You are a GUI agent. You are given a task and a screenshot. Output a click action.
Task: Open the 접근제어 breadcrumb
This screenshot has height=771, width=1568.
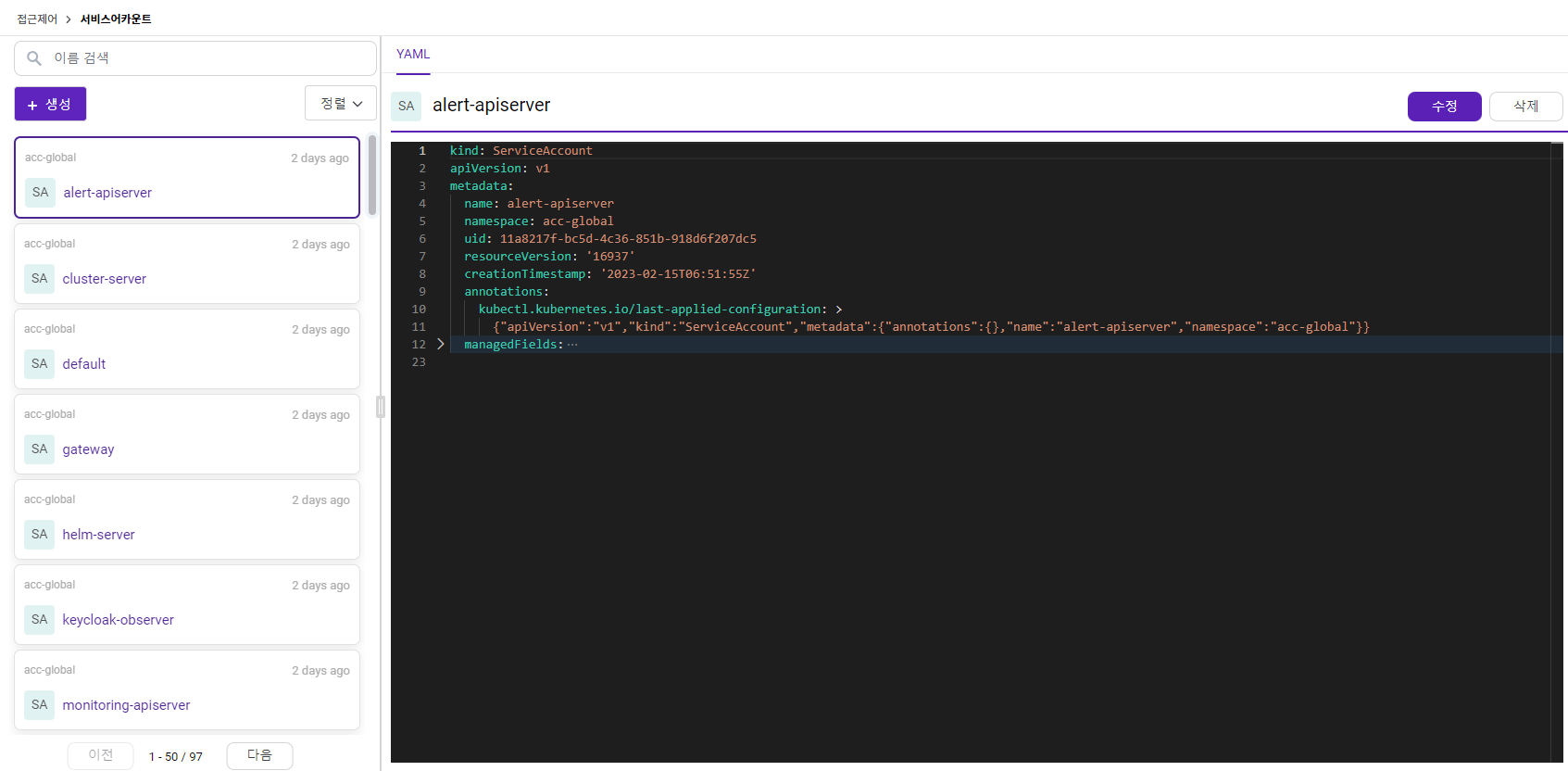pos(37,19)
